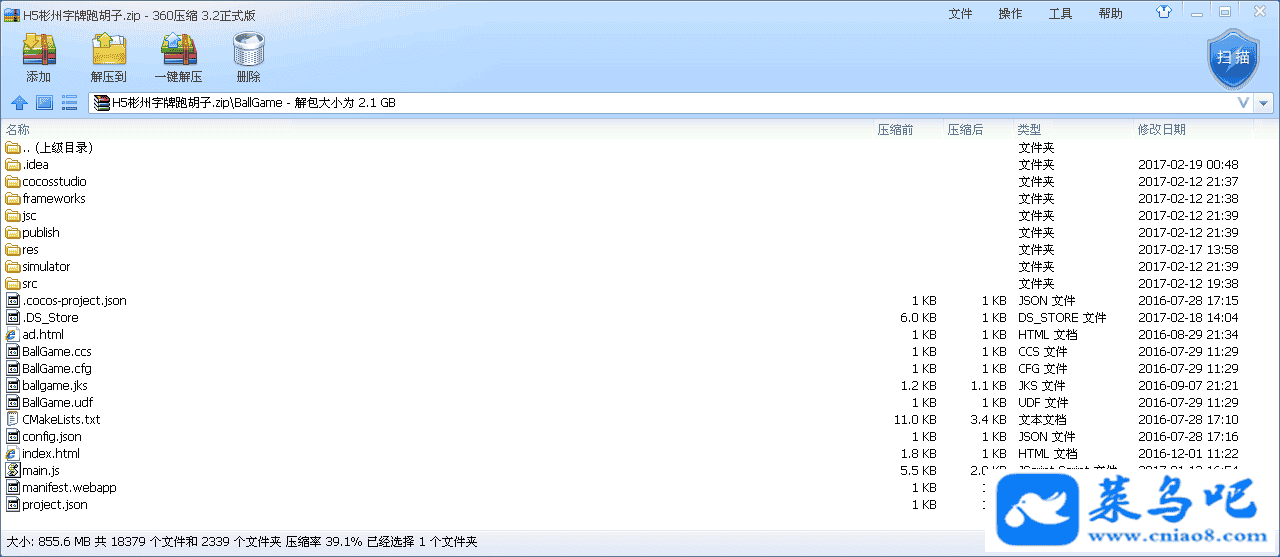Open the 工具 menu
The width and height of the screenshot is (1280, 557).
[x=1060, y=13]
